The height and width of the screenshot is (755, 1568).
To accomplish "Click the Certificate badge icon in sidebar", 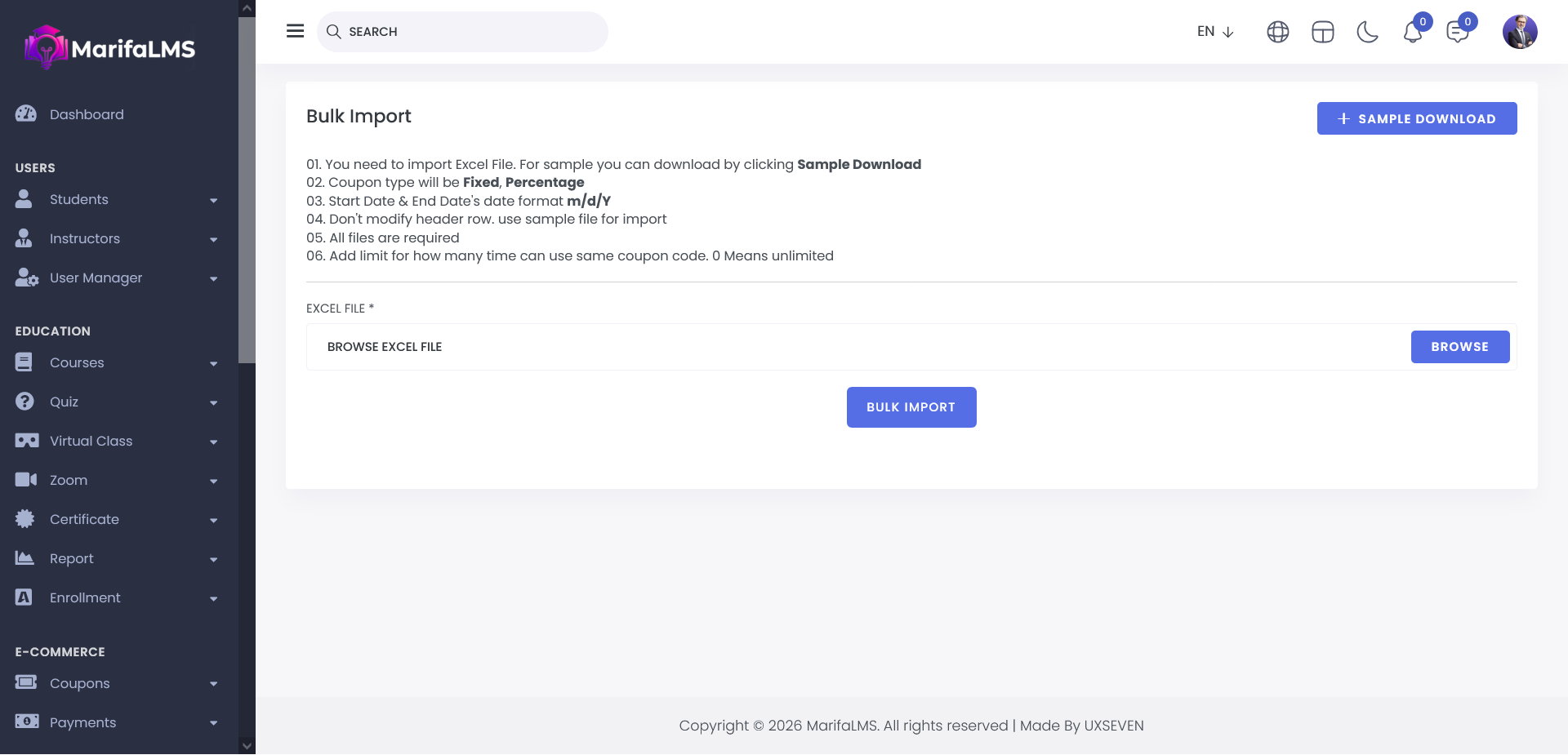I will tap(25, 519).
